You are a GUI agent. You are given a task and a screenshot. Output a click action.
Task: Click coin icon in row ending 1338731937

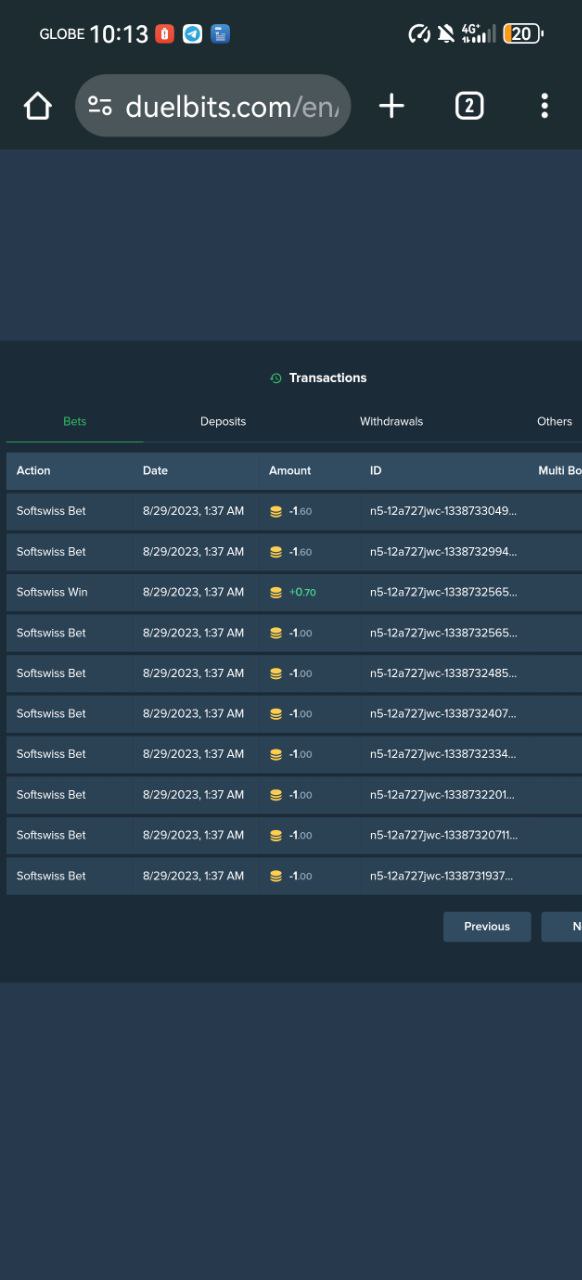276,876
